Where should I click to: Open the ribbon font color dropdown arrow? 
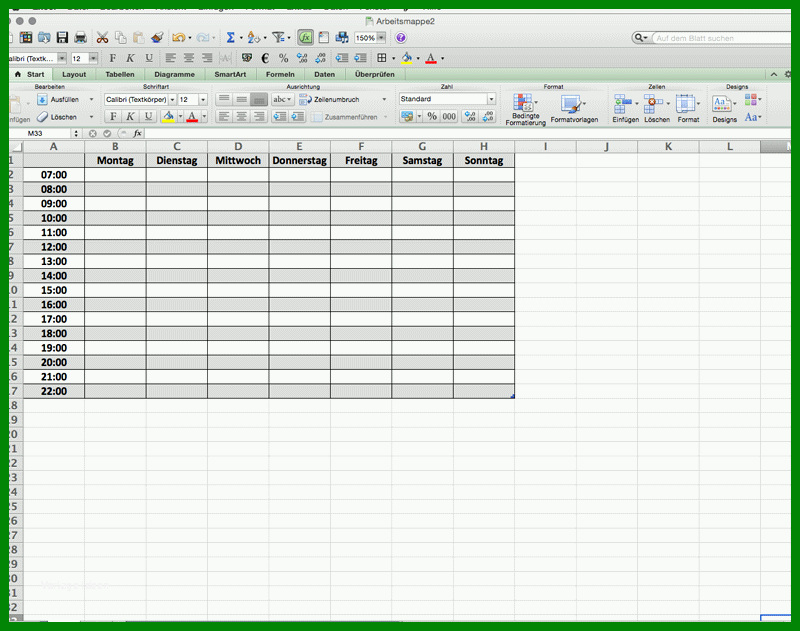pyautogui.click(x=204, y=117)
